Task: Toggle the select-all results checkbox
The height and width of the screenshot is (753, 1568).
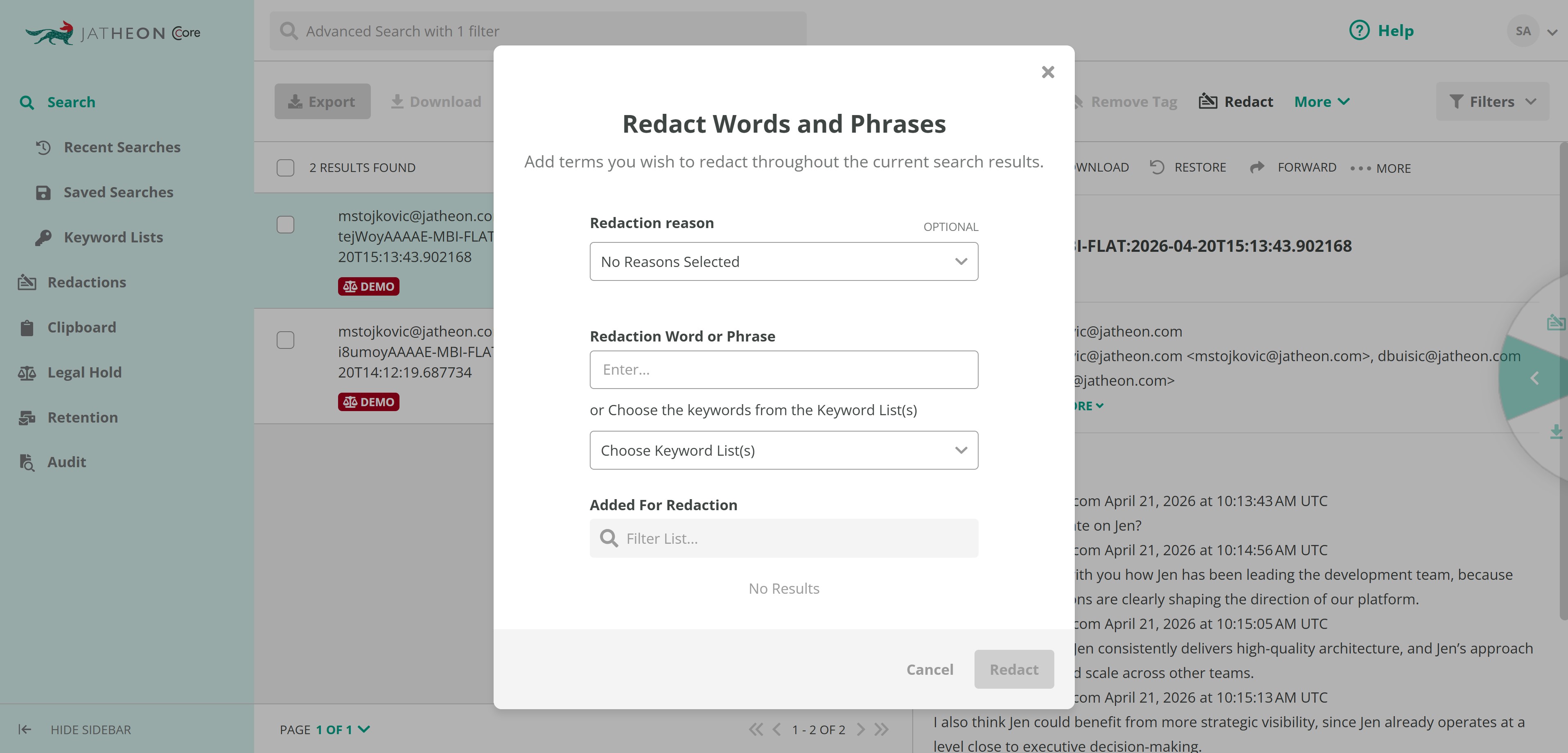Action: point(285,167)
